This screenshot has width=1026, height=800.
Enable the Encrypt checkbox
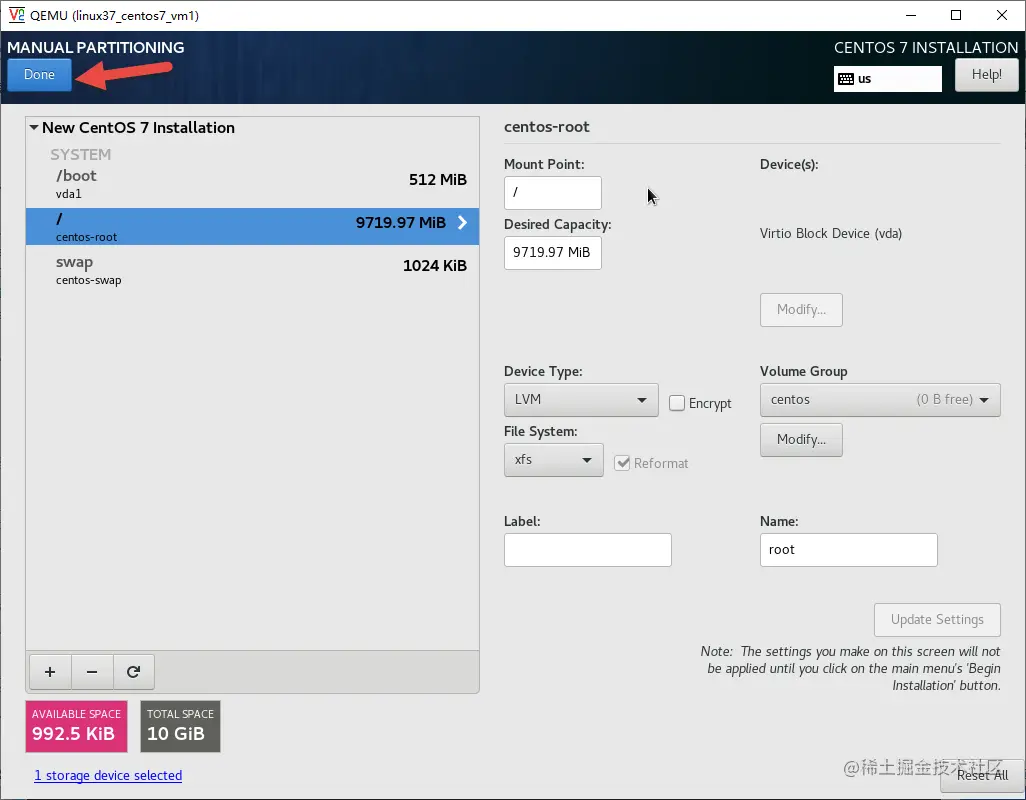(x=677, y=403)
